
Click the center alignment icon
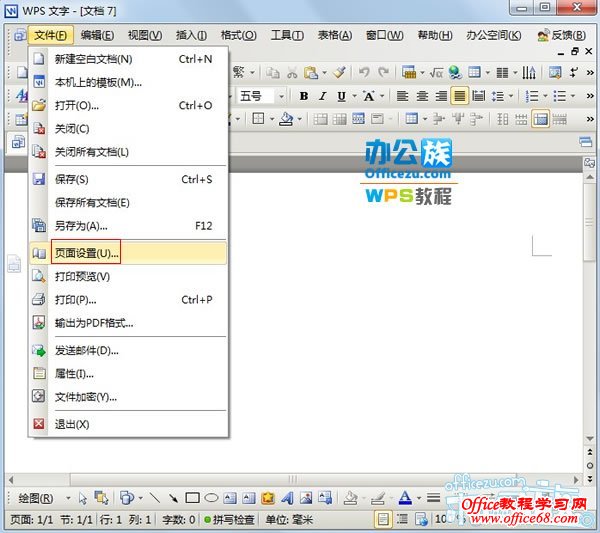tap(421, 96)
